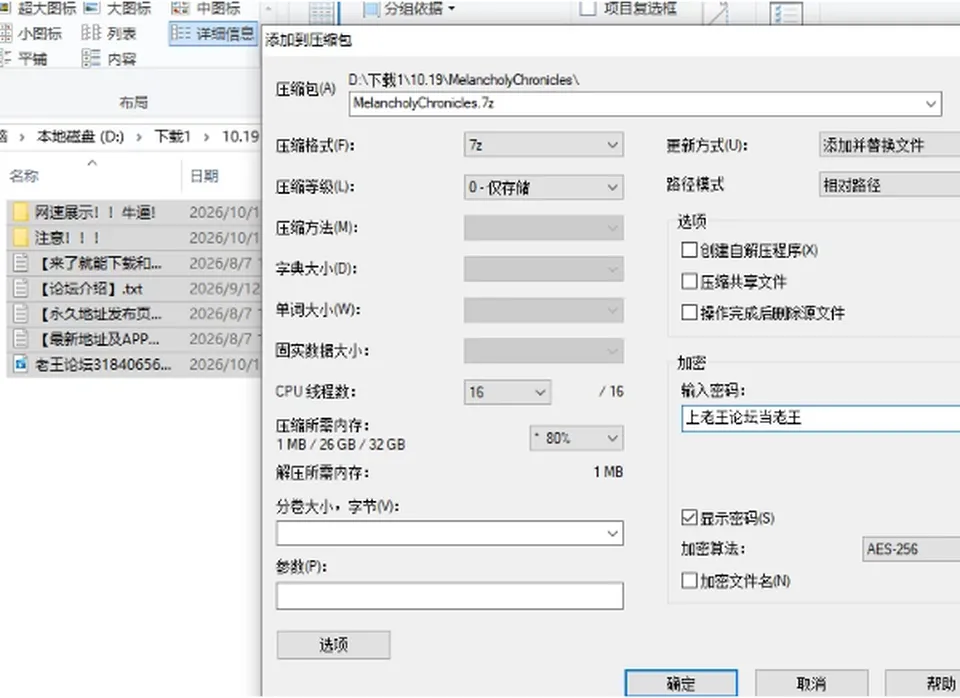
Task: Click the 选项 button below 参数
Action: (334, 645)
